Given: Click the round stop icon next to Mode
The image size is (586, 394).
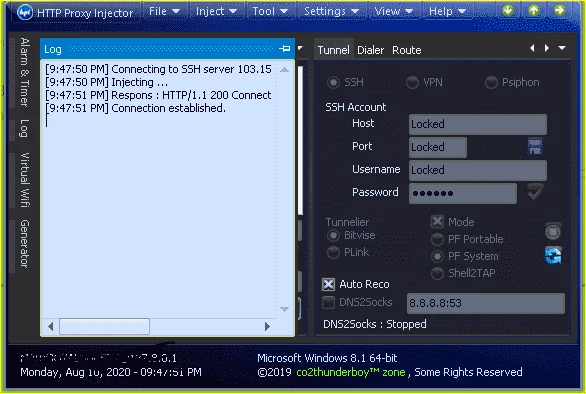Looking at the screenshot, I should click(553, 232).
